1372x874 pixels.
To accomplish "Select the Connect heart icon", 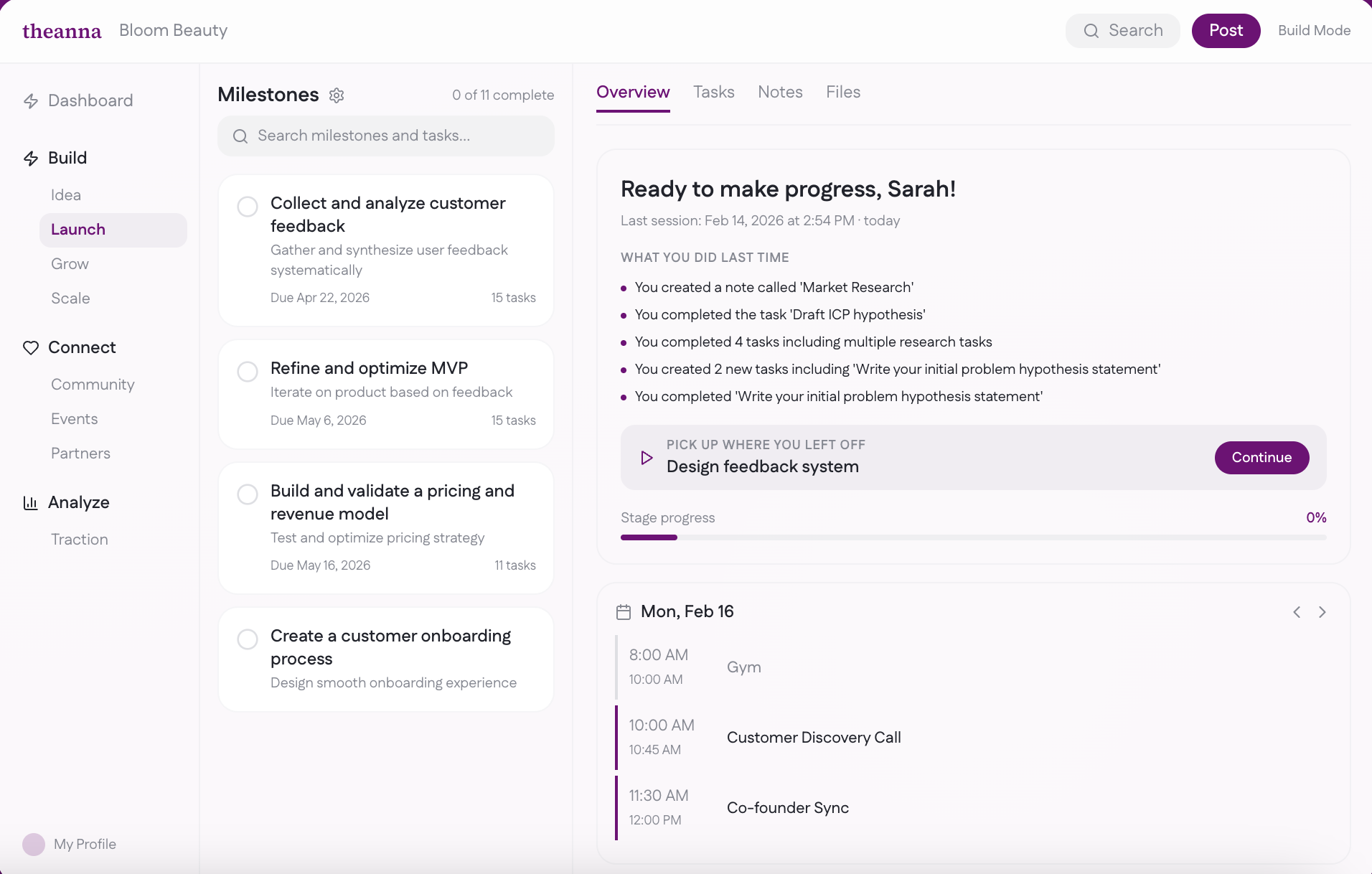I will [x=30, y=347].
